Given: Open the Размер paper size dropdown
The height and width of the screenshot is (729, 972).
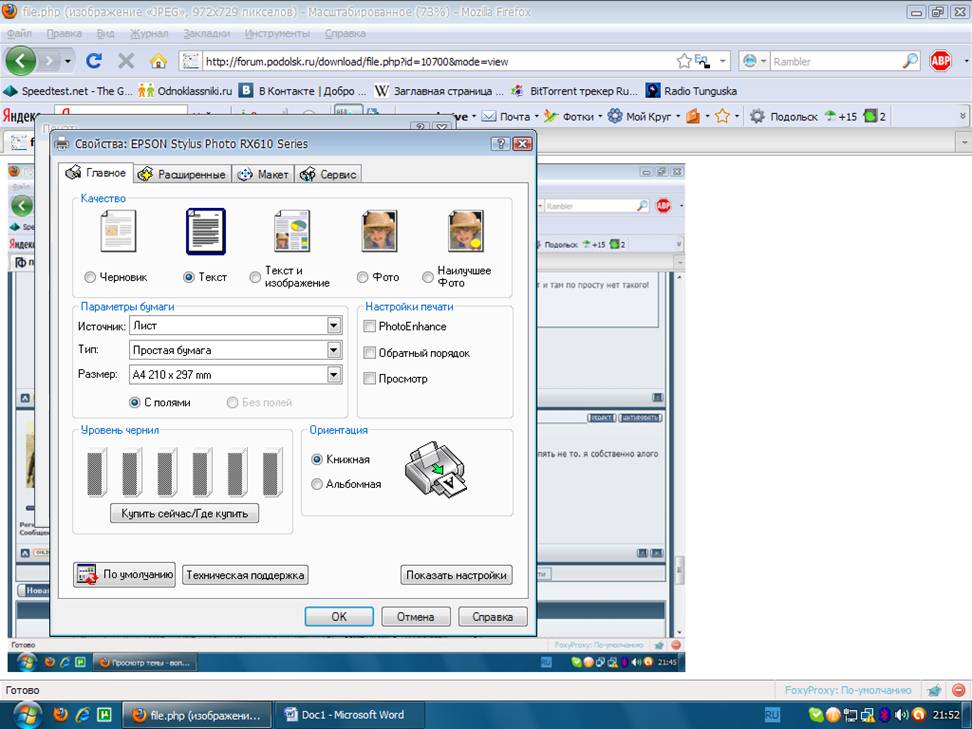Looking at the screenshot, I should coord(334,375).
